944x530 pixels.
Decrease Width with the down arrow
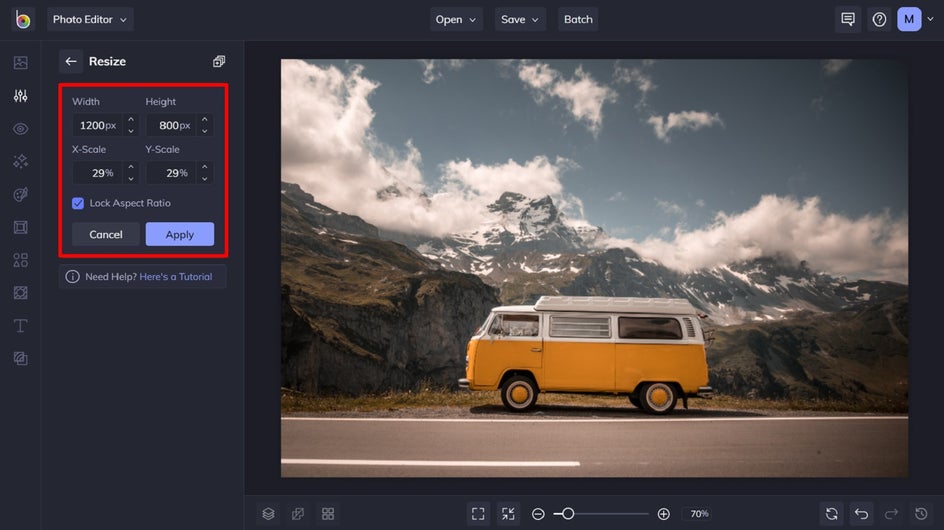coord(131,131)
